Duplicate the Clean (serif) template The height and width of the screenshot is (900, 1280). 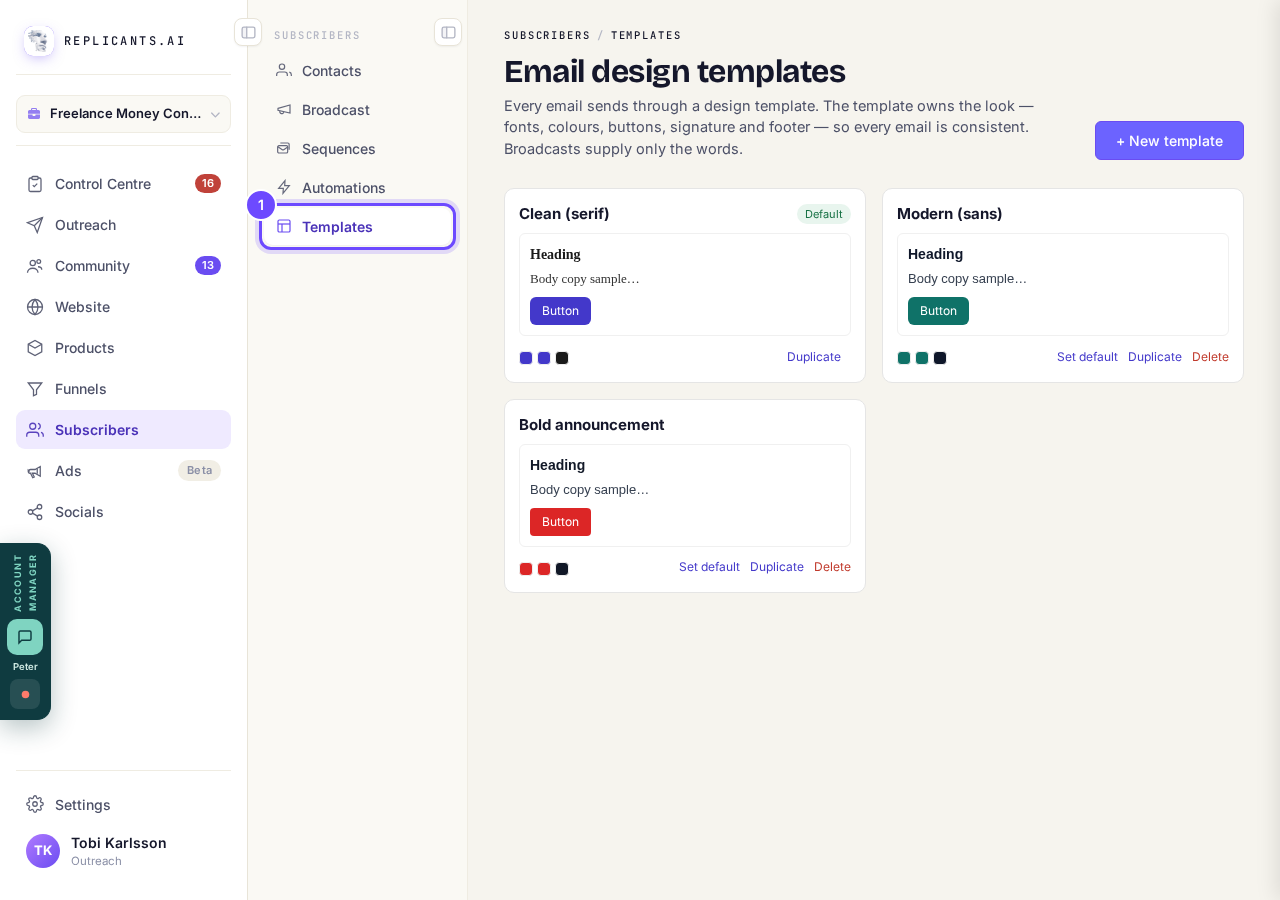pos(814,357)
